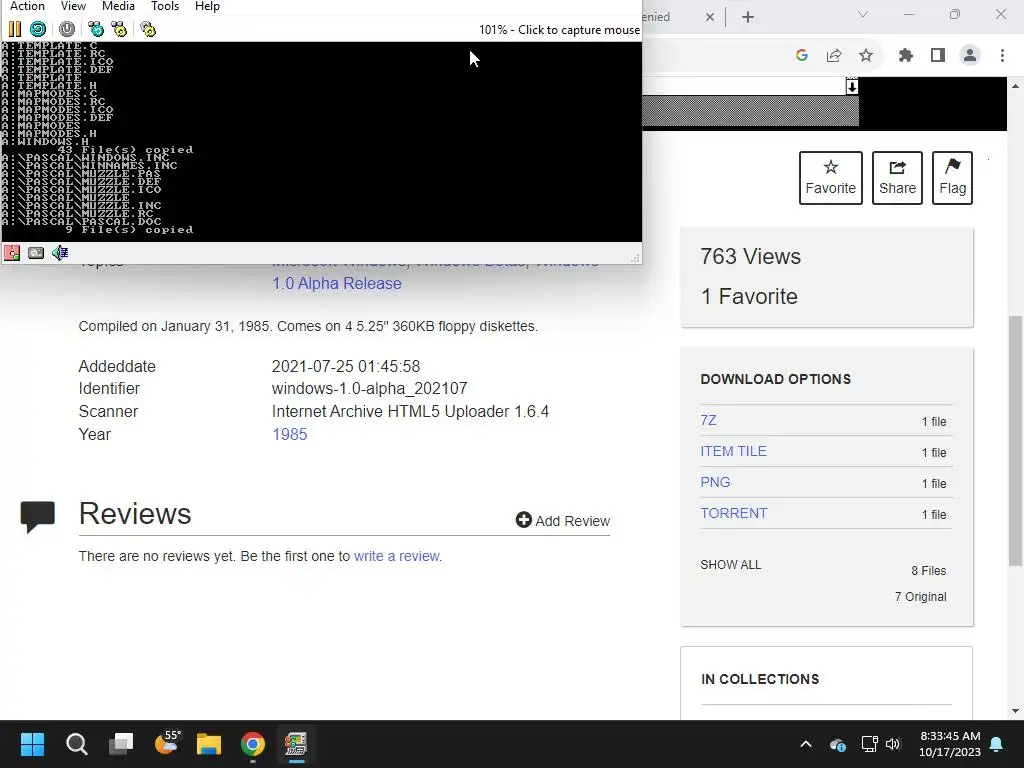Open the volume tray icon
Viewport: 1024px width, 768px height.
pos(893,744)
